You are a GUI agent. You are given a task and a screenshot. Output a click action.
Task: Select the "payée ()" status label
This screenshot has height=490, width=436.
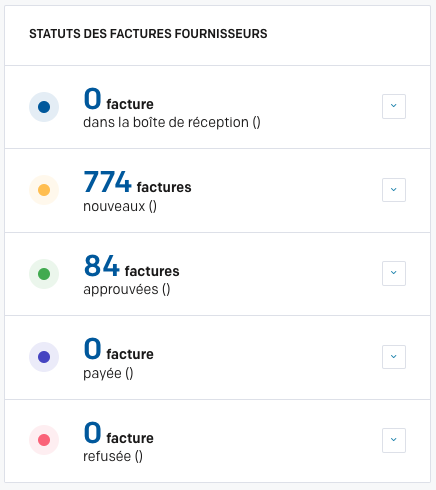coord(108,373)
